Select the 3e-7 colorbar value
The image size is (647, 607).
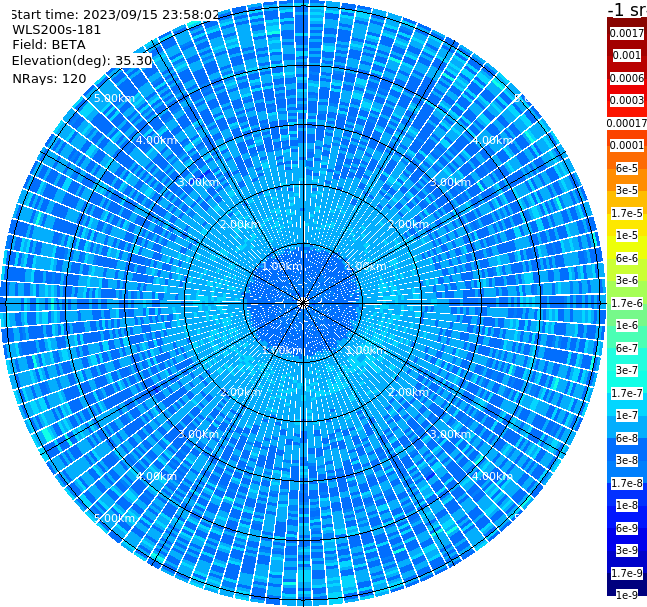click(x=627, y=370)
